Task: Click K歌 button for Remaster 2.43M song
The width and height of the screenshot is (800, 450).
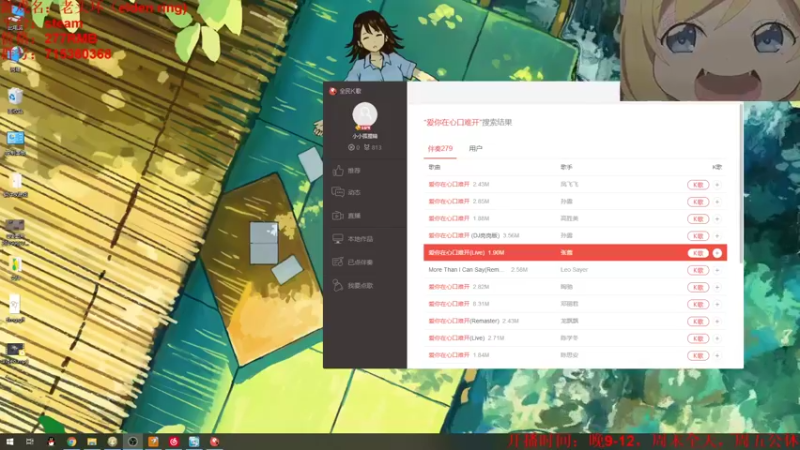Action: [698, 321]
